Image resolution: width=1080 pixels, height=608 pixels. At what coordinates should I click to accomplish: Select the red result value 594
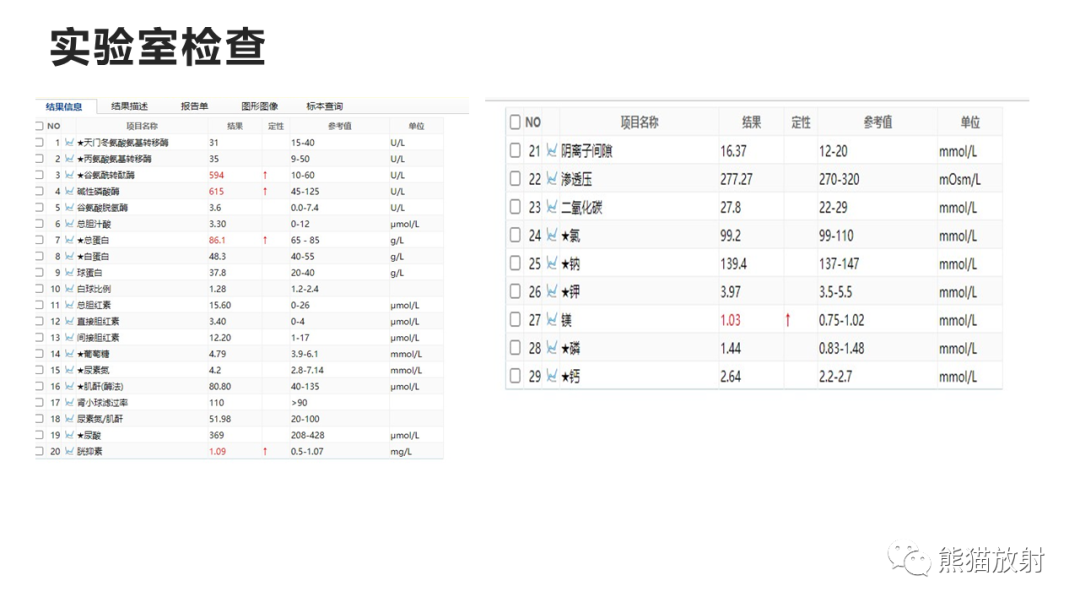(216, 175)
